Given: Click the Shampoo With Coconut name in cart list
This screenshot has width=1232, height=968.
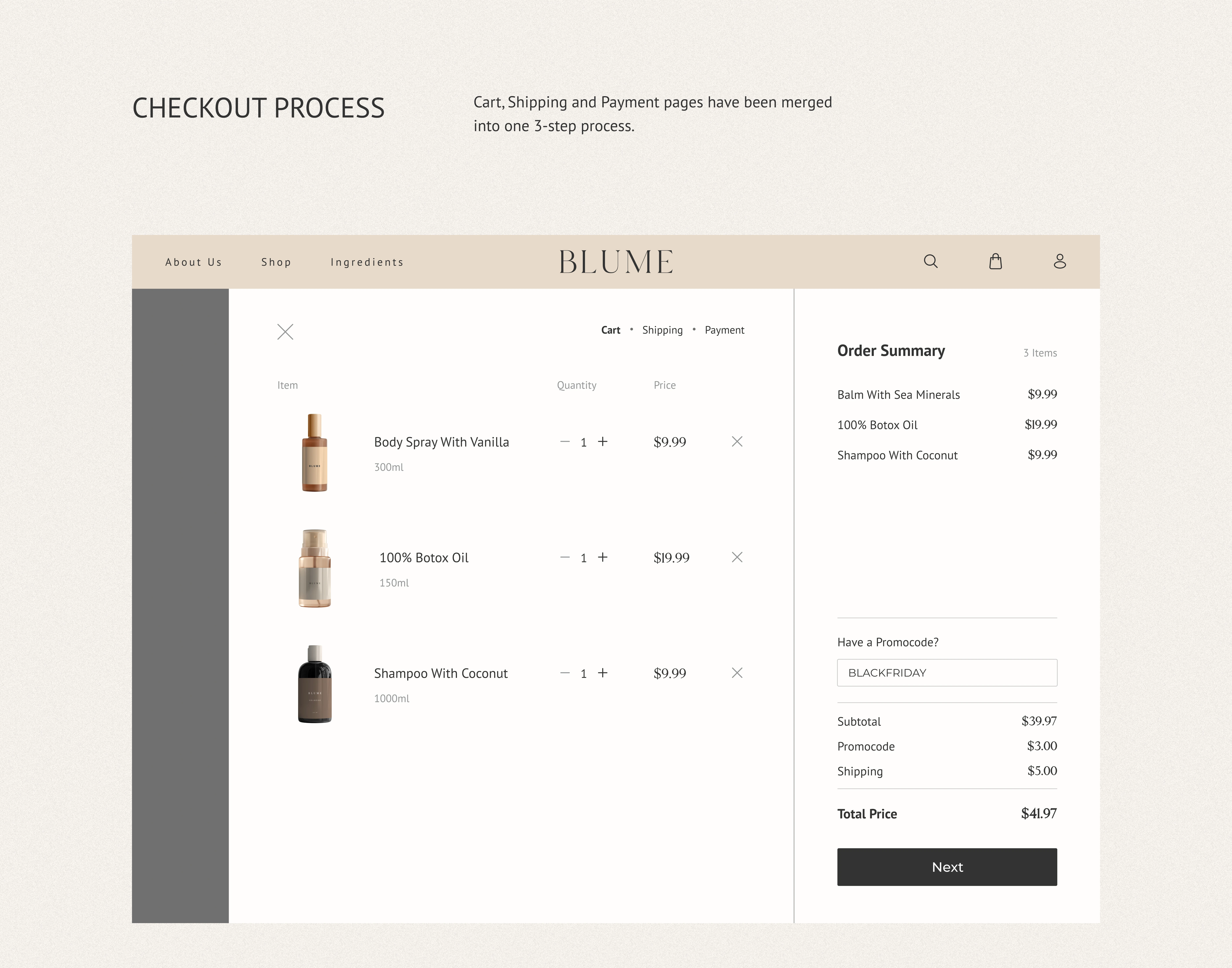Looking at the screenshot, I should [x=441, y=673].
